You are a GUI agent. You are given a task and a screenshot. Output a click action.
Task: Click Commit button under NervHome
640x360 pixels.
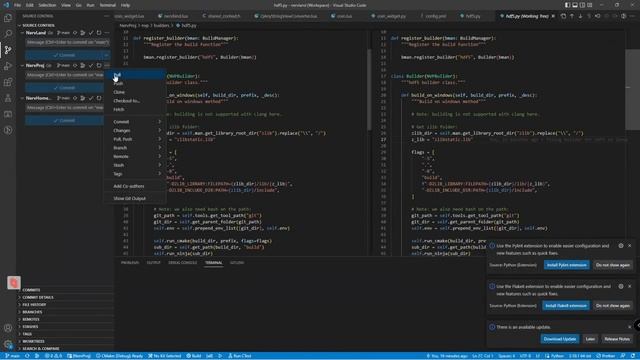coord(64,120)
